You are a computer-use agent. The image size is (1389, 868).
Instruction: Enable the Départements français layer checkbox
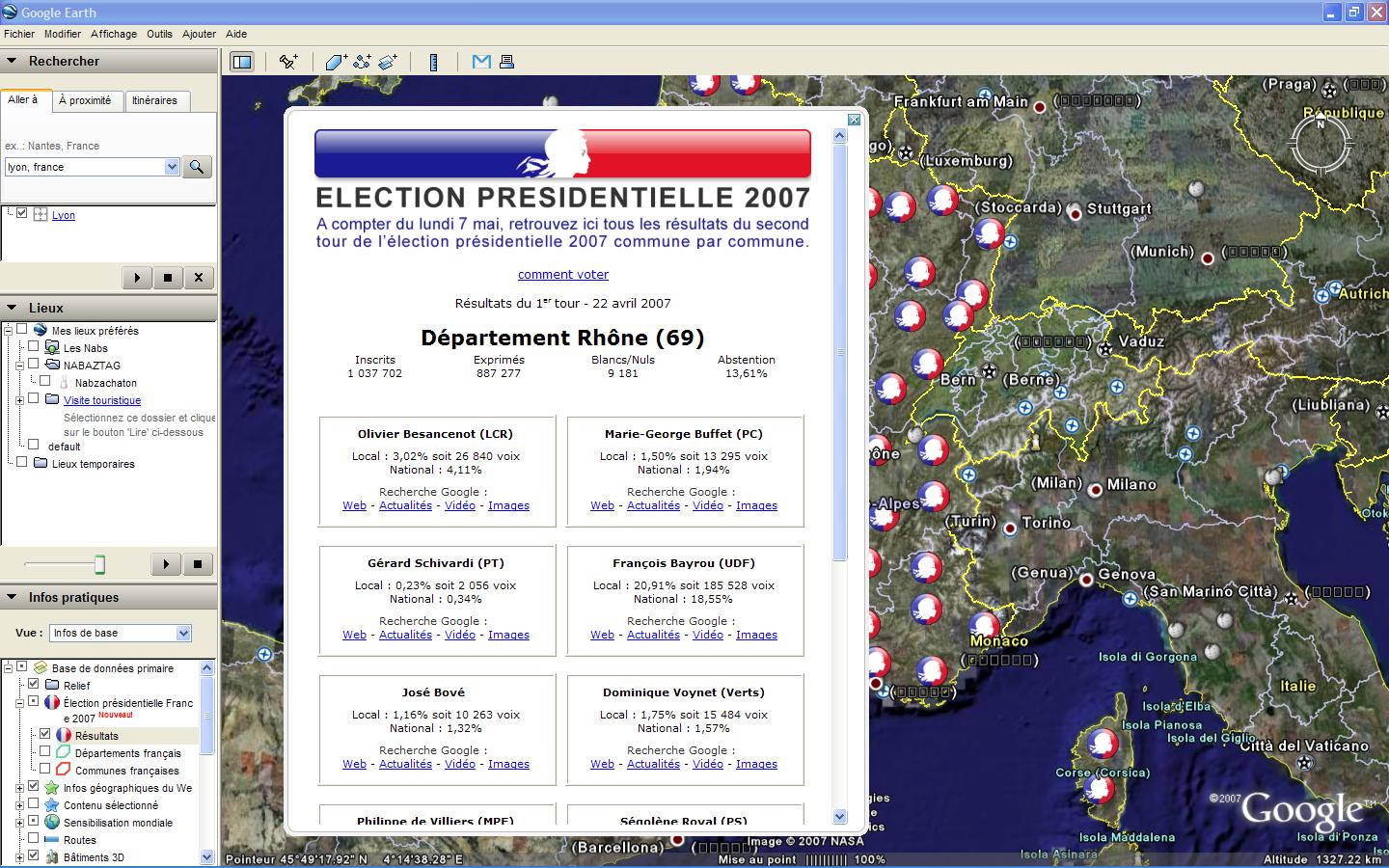point(44,752)
